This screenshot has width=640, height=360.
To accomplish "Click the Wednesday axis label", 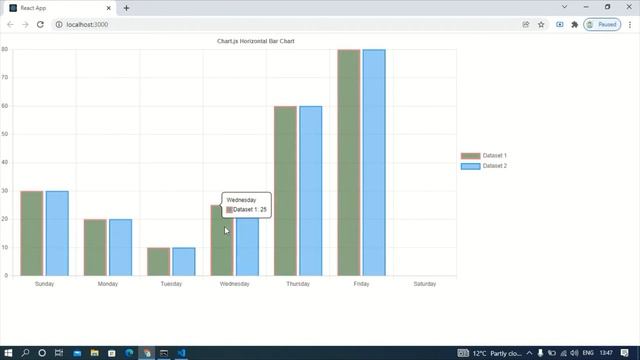I will 234,284.
